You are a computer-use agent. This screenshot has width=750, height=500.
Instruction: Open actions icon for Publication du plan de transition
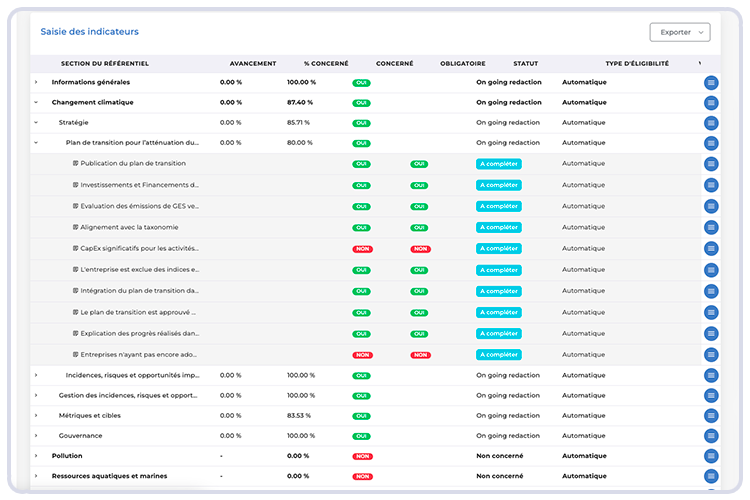click(x=711, y=164)
